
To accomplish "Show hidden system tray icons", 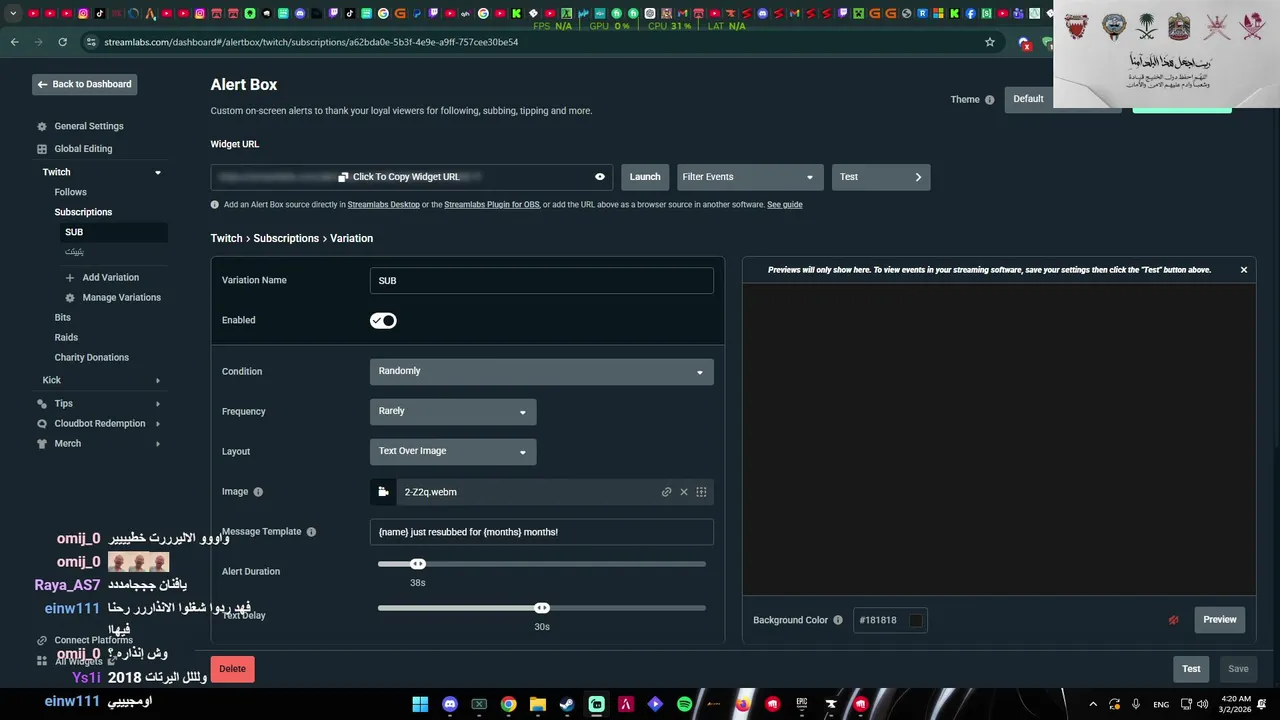I will pyautogui.click(x=1093, y=704).
